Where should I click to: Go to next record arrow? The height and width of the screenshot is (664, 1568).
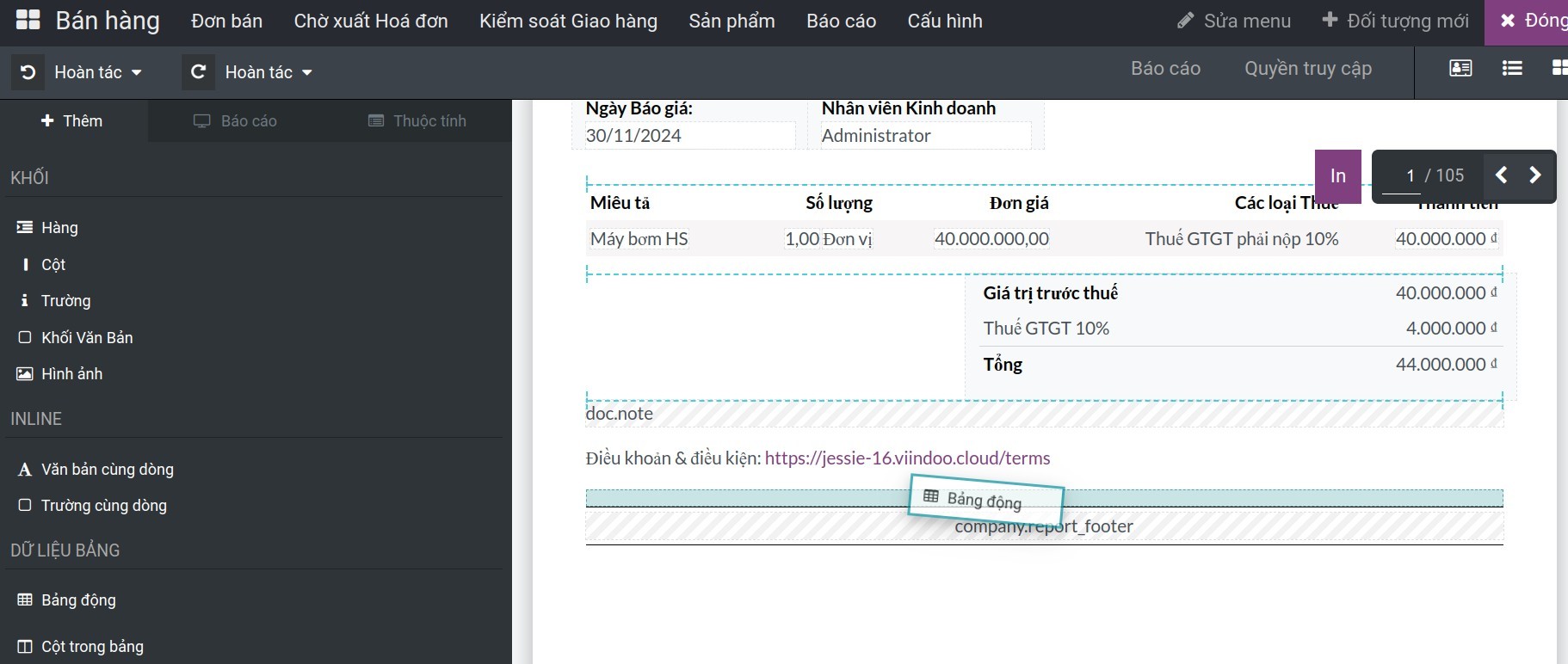click(x=1534, y=175)
